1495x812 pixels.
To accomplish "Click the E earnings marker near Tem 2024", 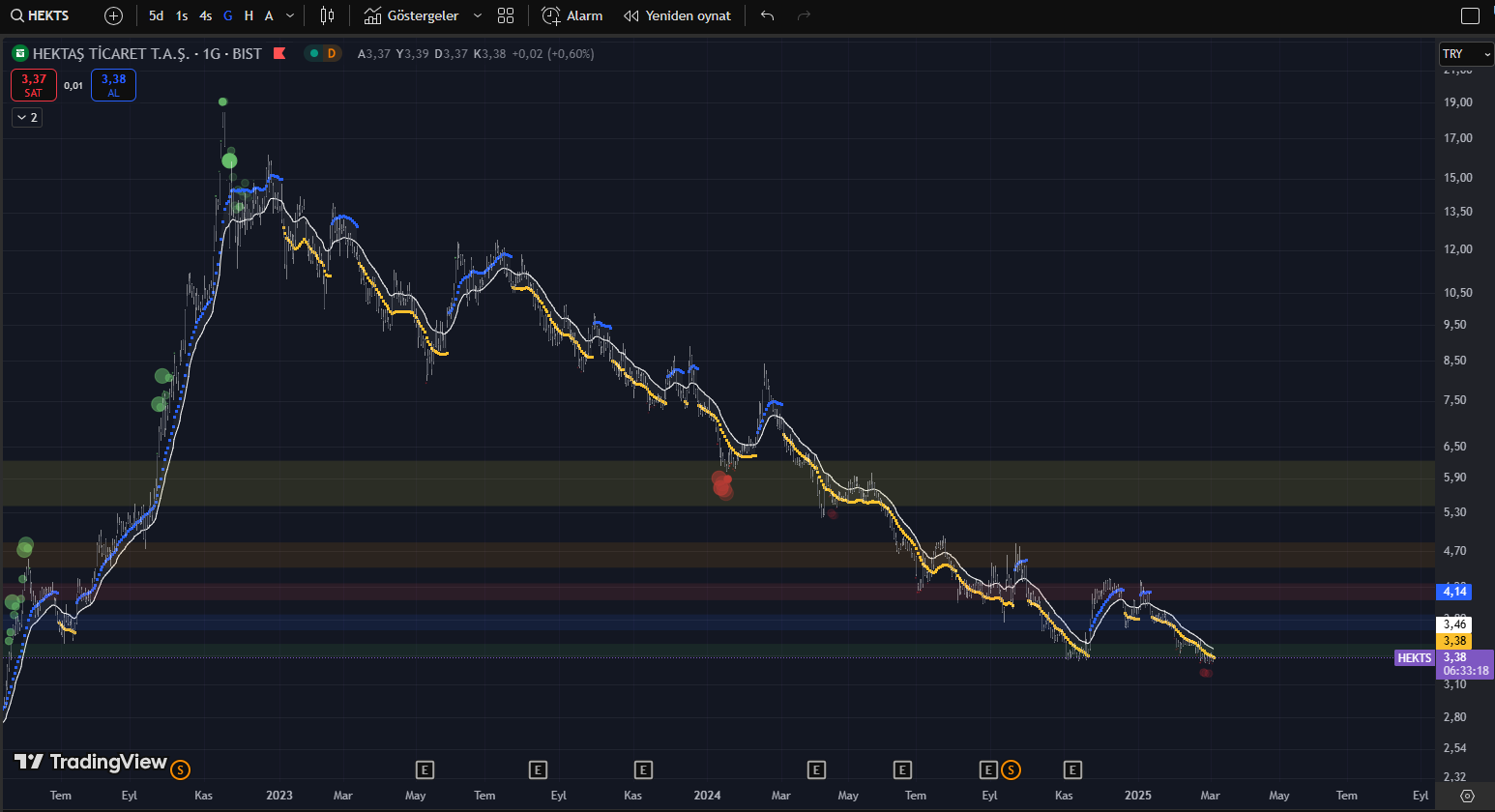I will (x=902, y=770).
